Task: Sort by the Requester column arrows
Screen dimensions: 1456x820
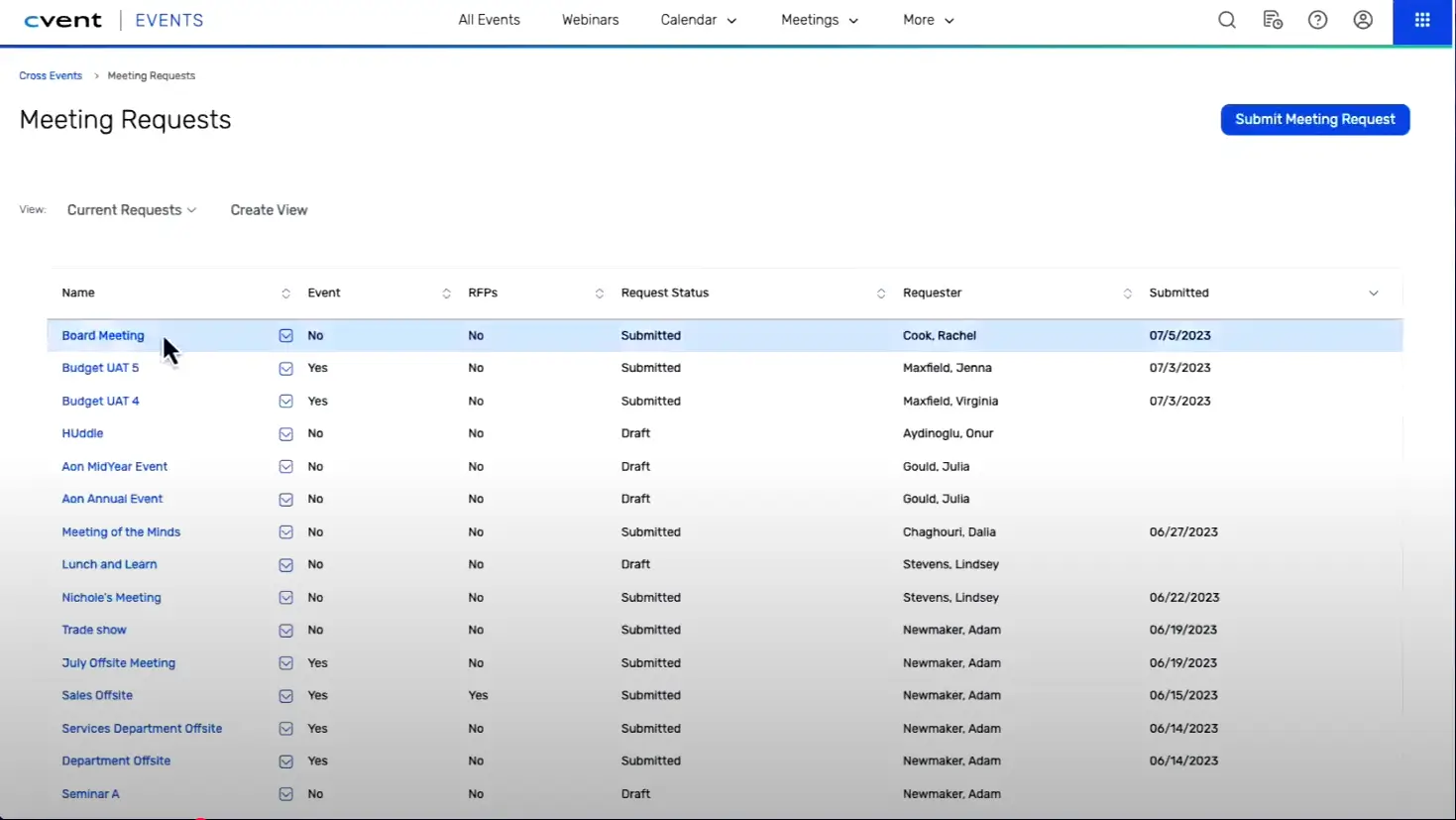Action: pyautogui.click(x=1127, y=293)
